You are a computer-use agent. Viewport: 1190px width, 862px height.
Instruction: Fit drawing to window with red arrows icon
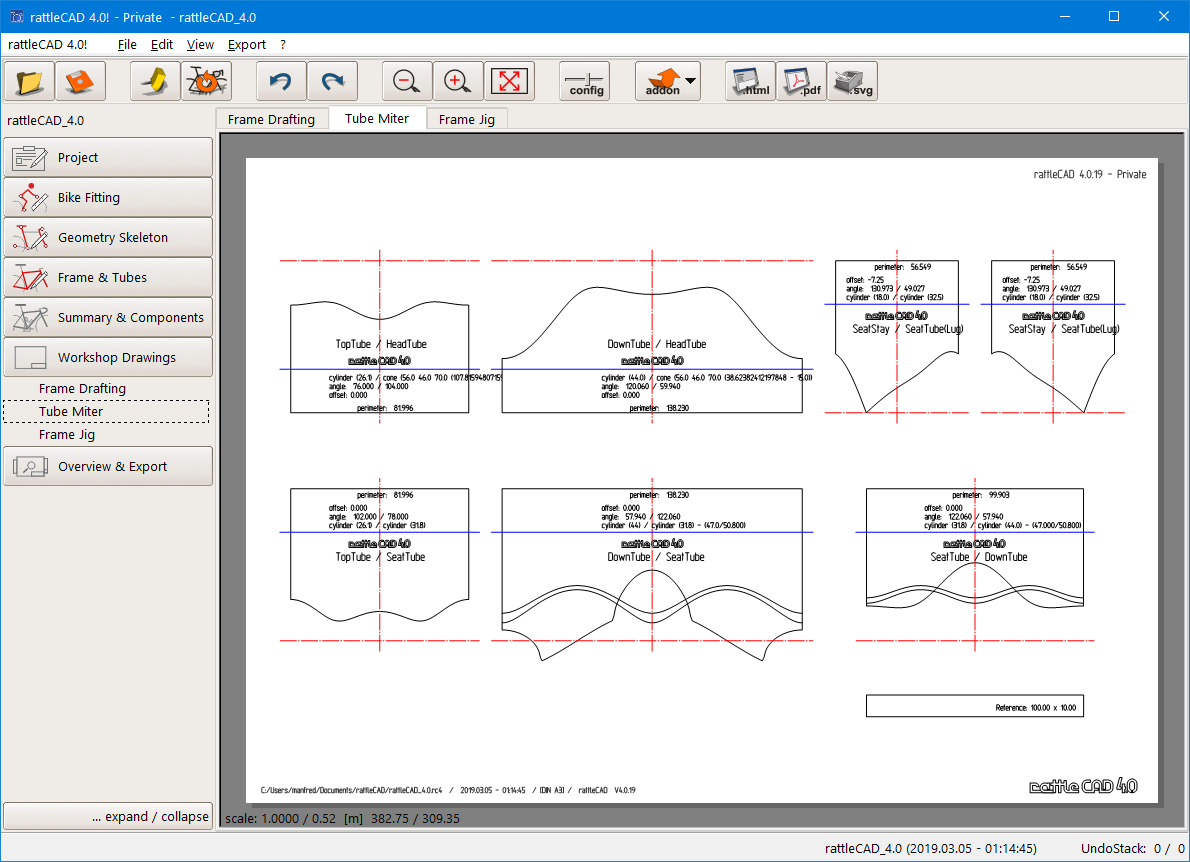point(509,81)
